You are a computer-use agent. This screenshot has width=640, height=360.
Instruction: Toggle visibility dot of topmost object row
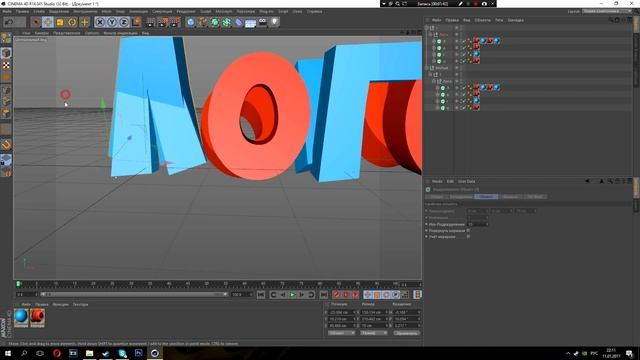coord(457,28)
